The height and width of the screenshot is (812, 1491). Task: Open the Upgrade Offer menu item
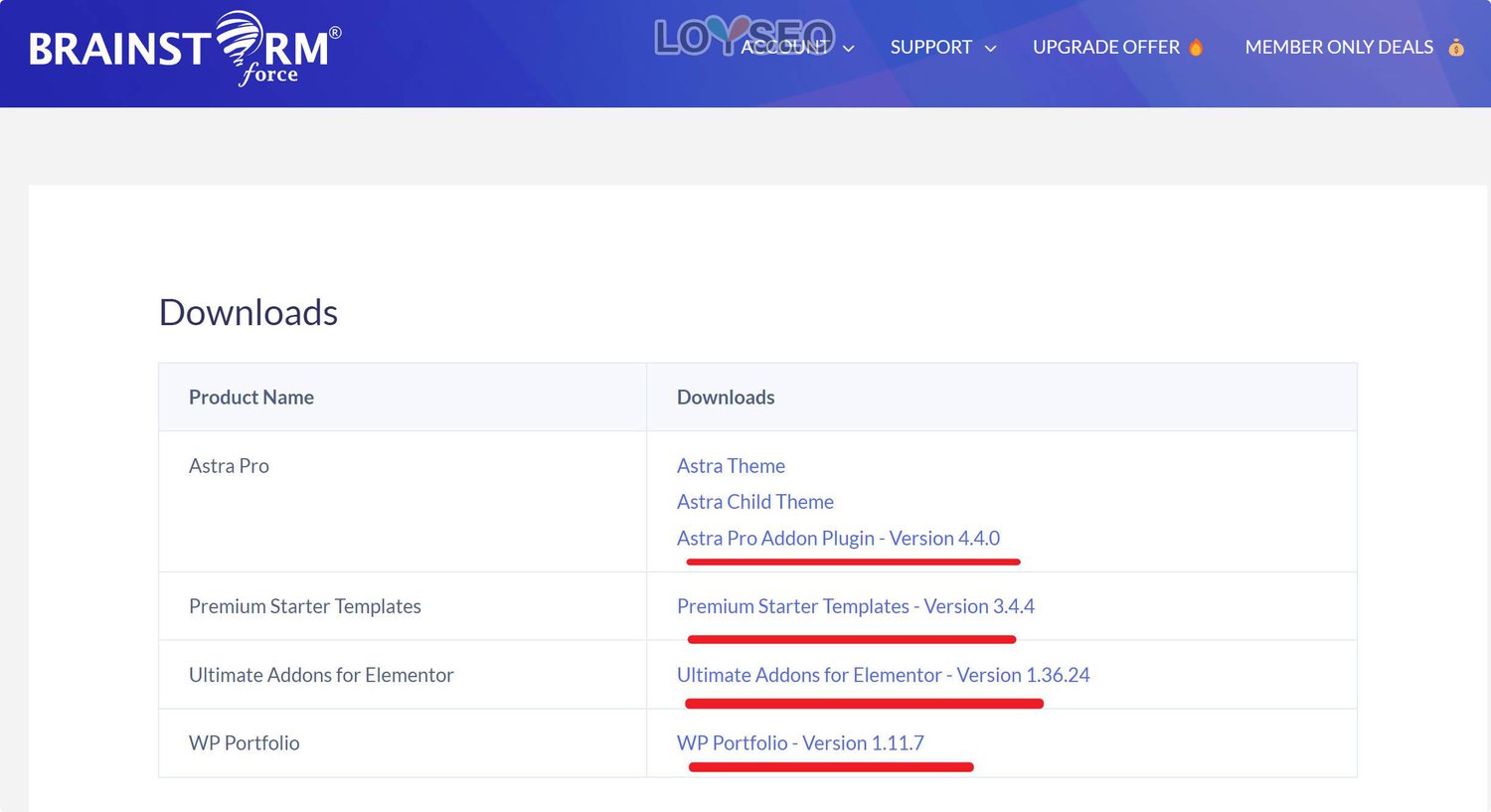click(1106, 47)
